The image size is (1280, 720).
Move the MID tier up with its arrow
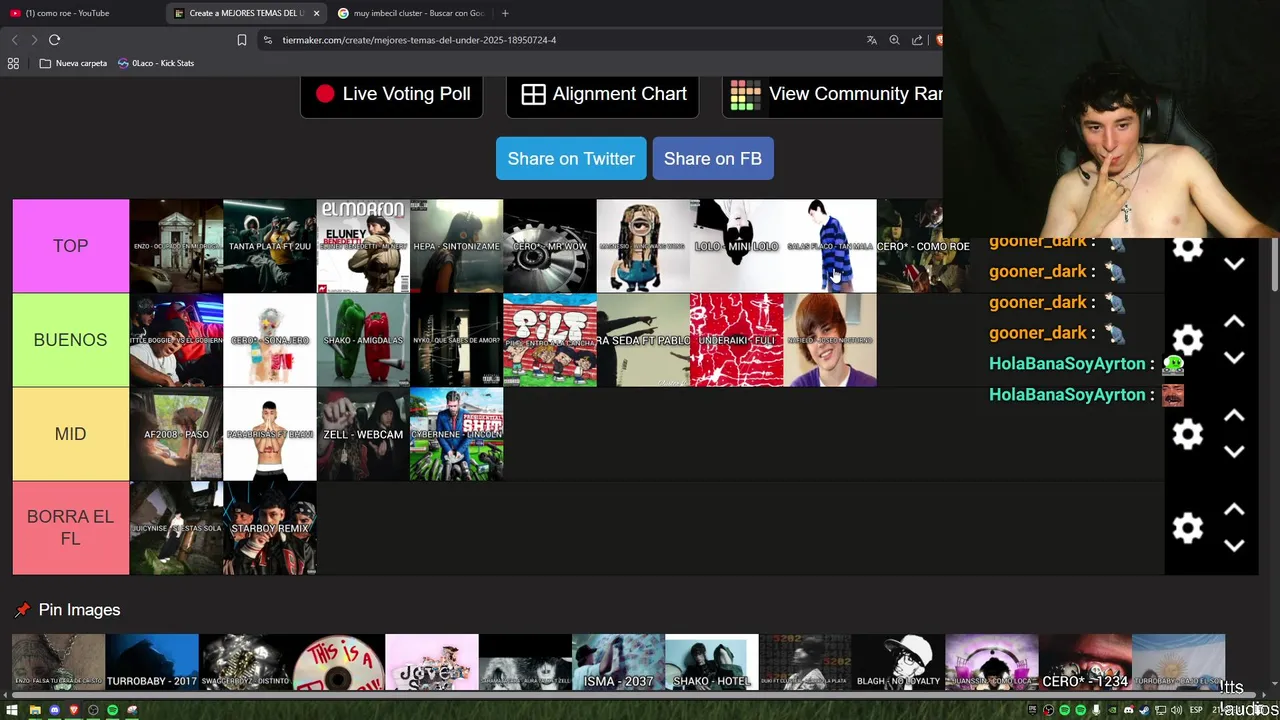click(x=1234, y=416)
